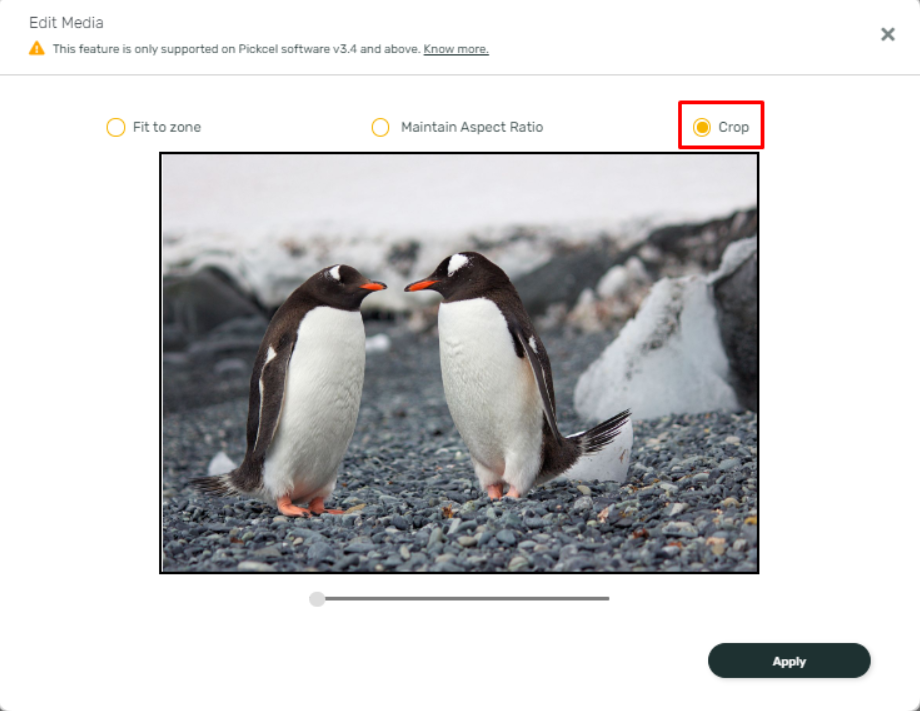
Task: Choose the Maintain Aspect Ratio option
Action: point(380,127)
